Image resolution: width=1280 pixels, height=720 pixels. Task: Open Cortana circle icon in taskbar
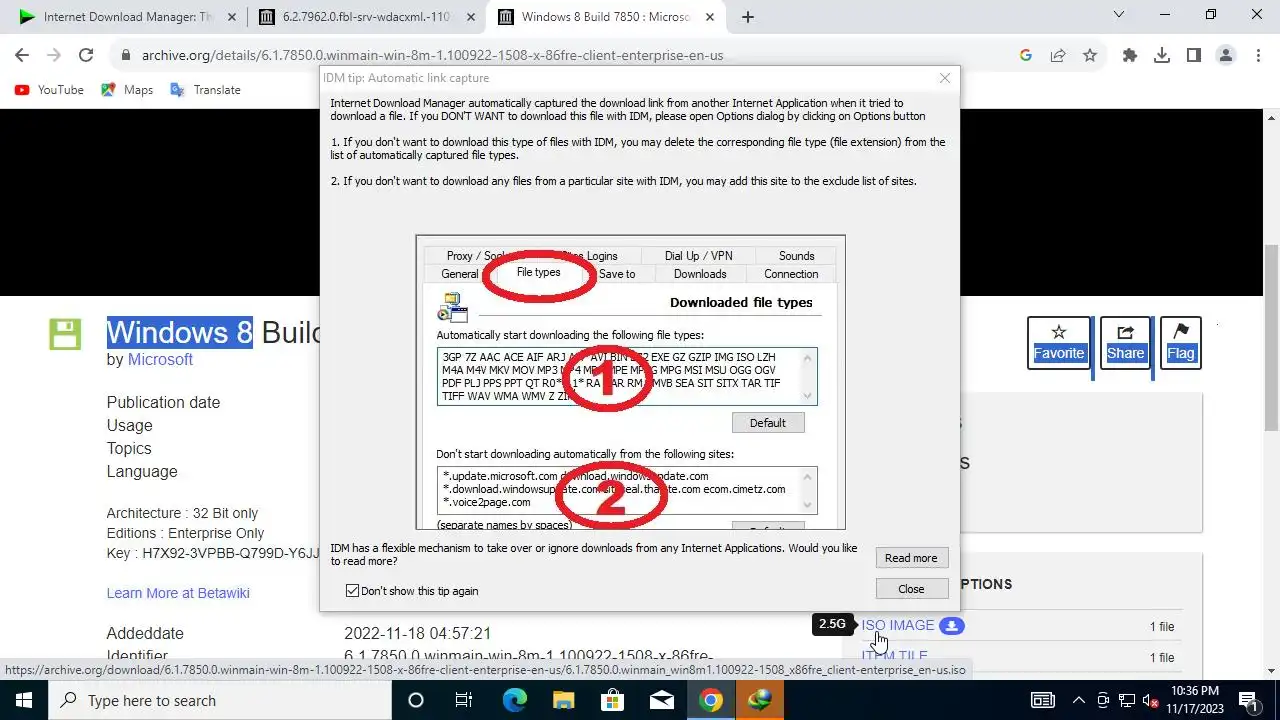pos(416,700)
